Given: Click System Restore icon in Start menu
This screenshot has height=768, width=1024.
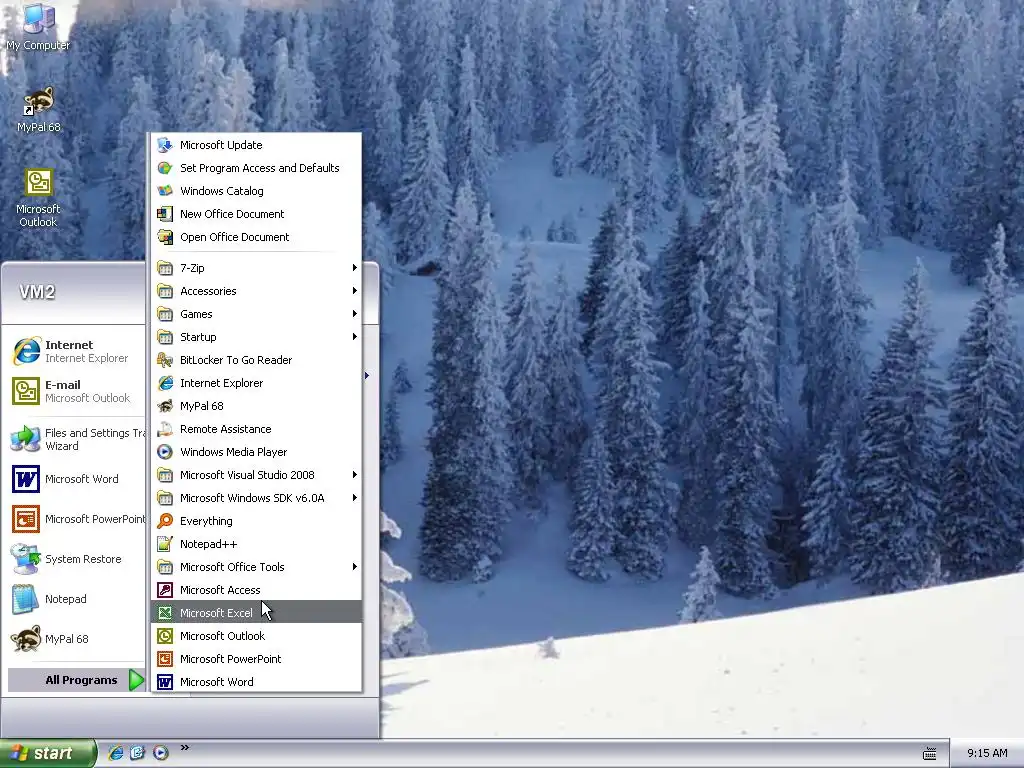Looking at the screenshot, I should click(x=25, y=559).
